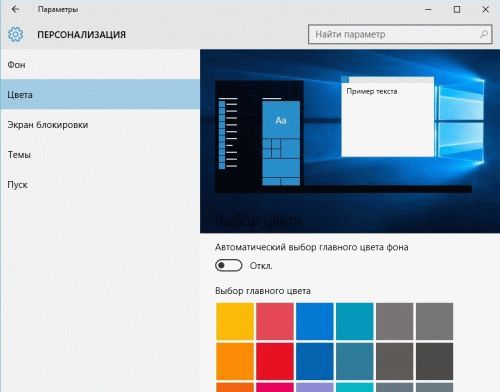Choose the bright blue swatch in top row
Screen dimensions: 500x392
pyautogui.click(x=315, y=321)
